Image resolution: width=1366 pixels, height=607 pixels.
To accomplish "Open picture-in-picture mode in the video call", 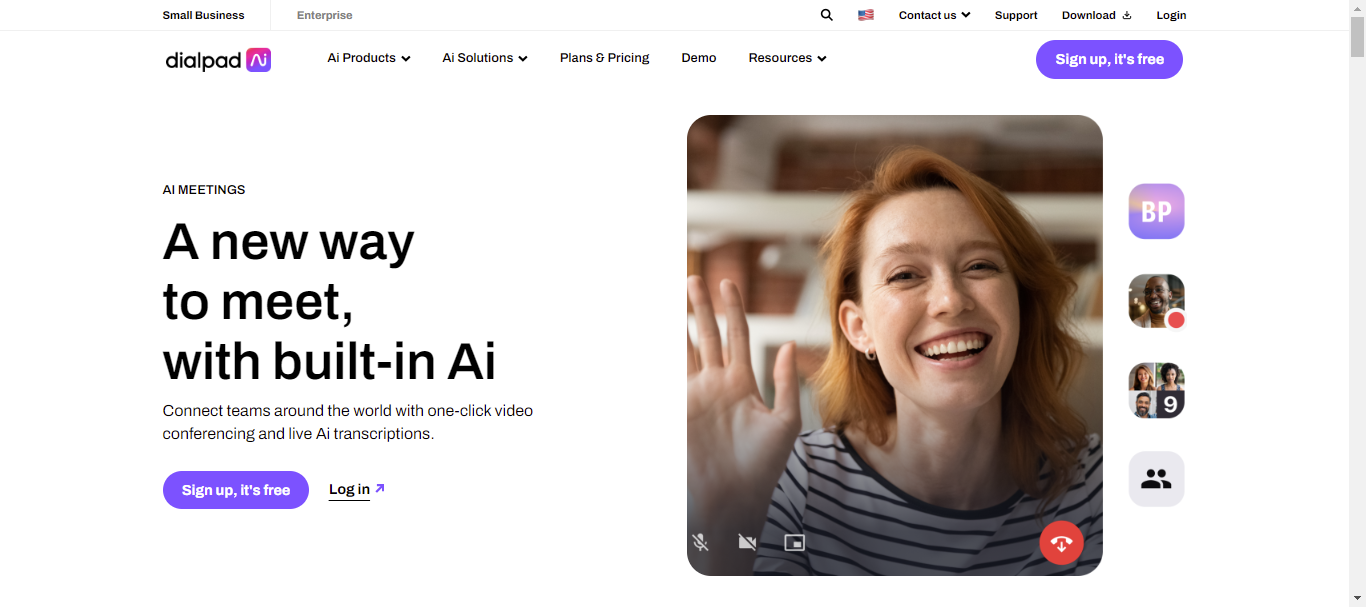I will tap(795, 542).
